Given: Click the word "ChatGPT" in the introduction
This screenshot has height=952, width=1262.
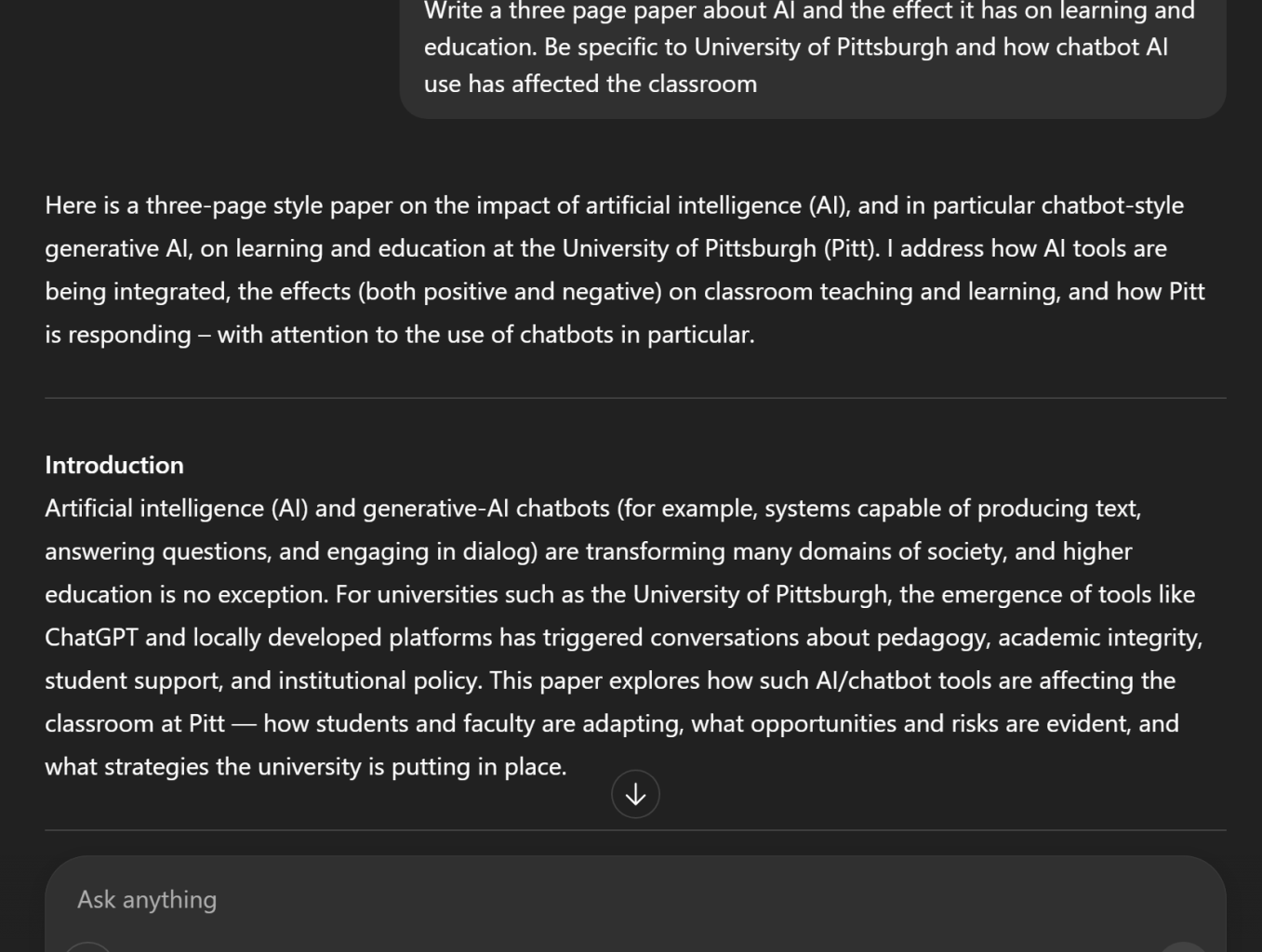Looking at the screenshot, I should [91, 638].
